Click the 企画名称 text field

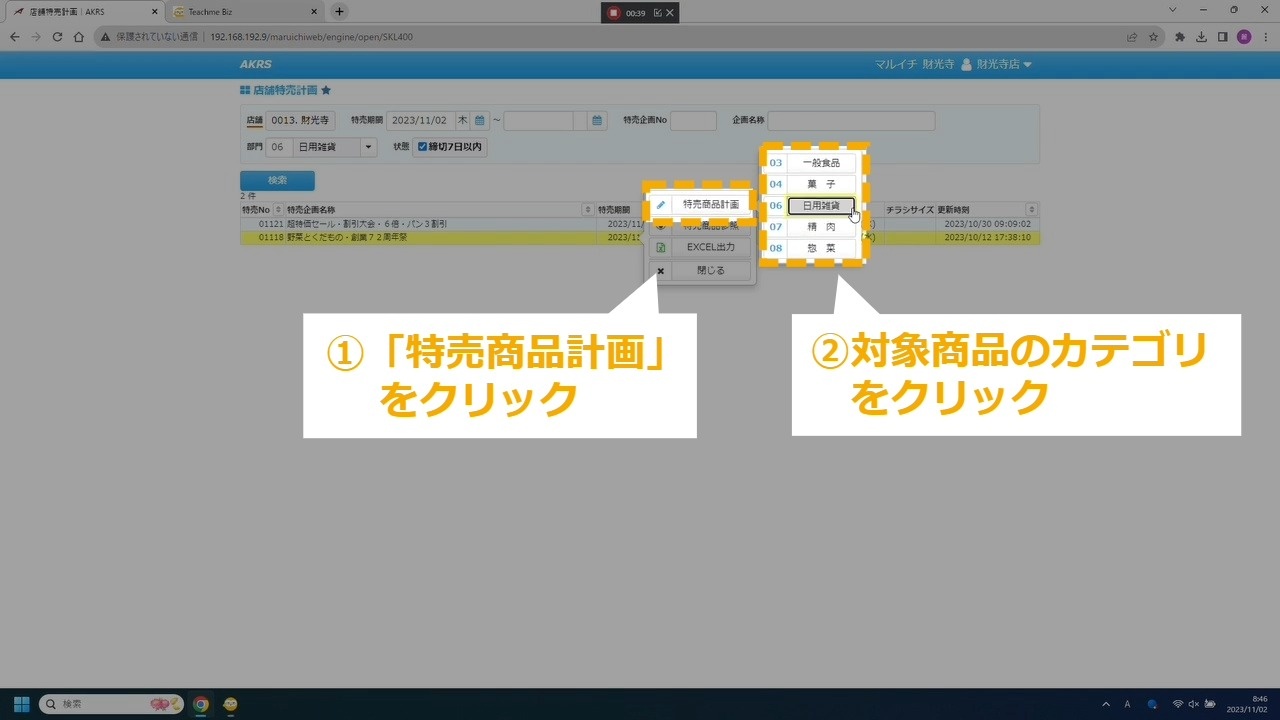pos(851,121)
